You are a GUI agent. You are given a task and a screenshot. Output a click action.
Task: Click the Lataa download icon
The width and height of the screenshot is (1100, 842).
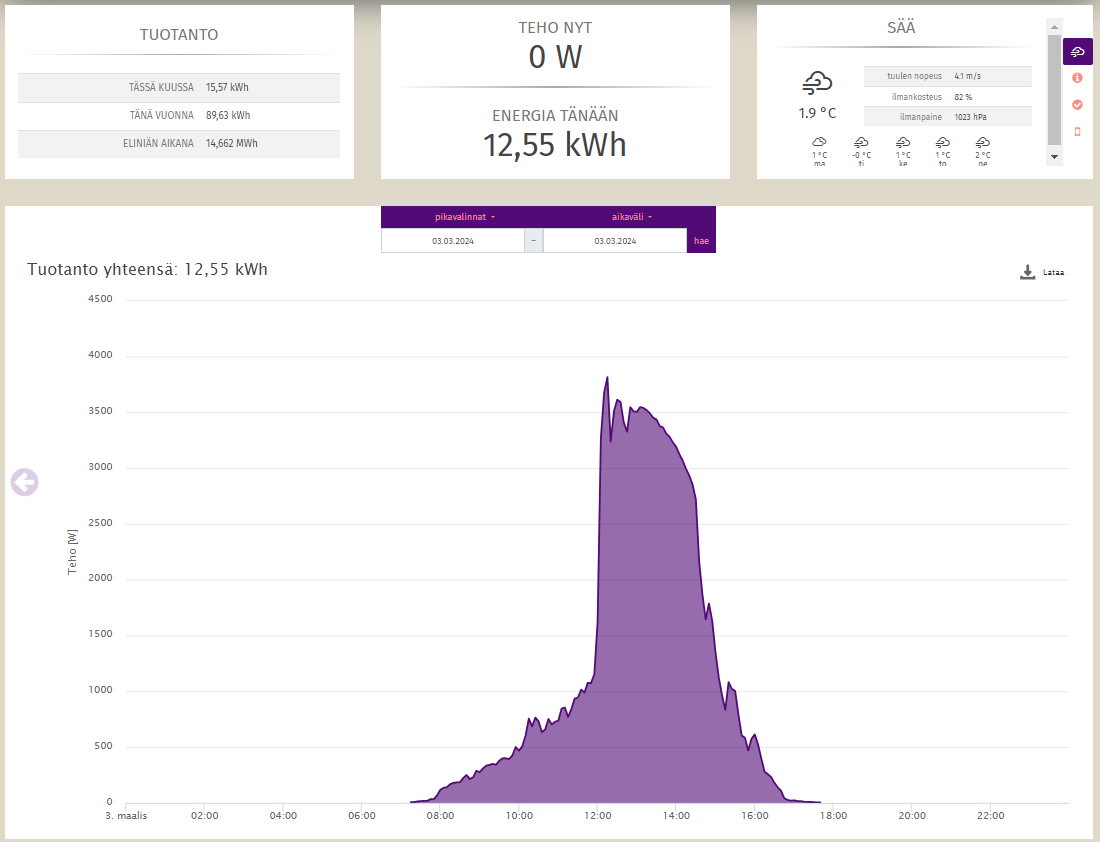click(x=1027, y=272)
